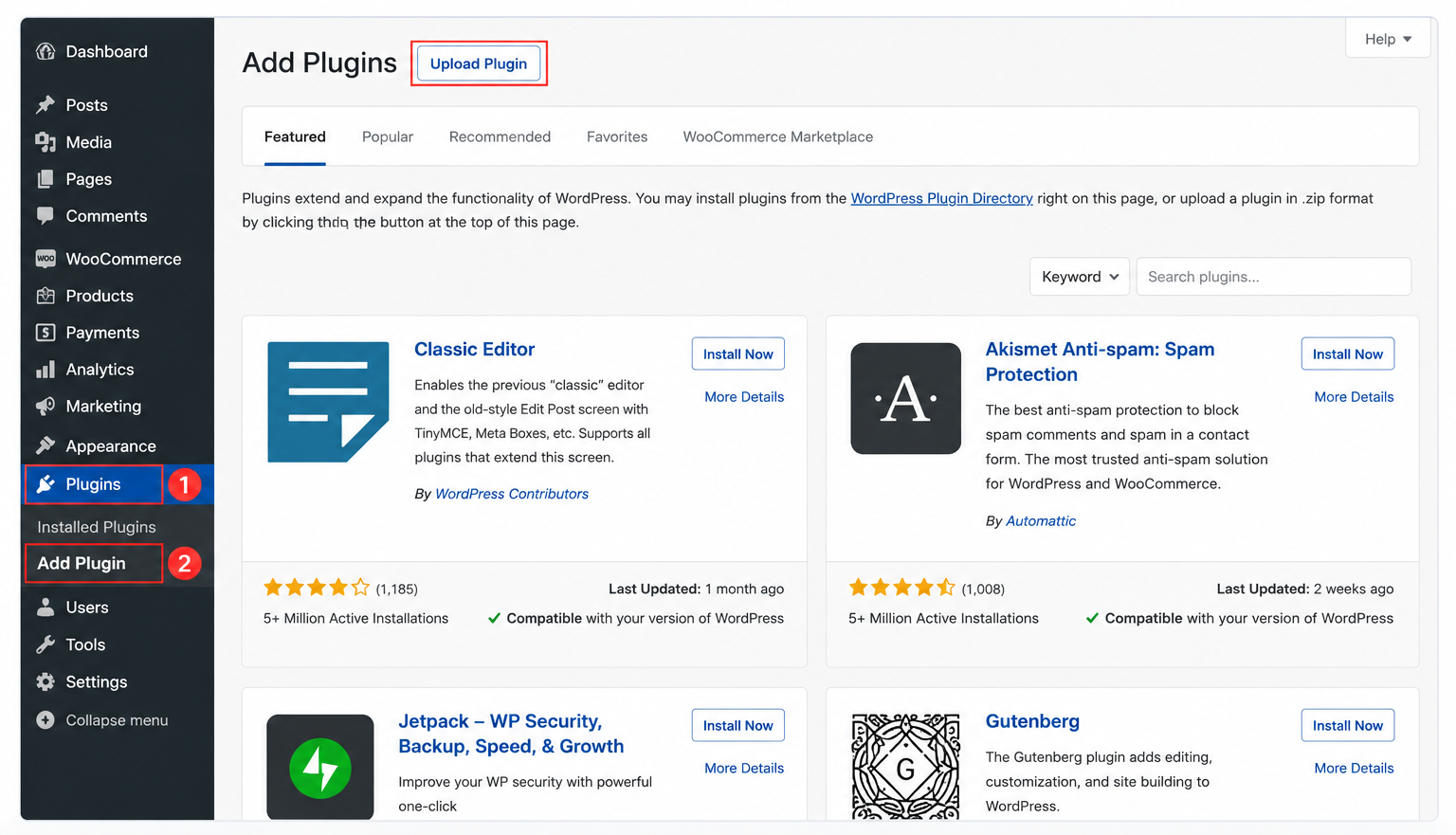Click the Posts pushpin icon
Viewport: 1456px width, 835px height.
coord(45,104)
